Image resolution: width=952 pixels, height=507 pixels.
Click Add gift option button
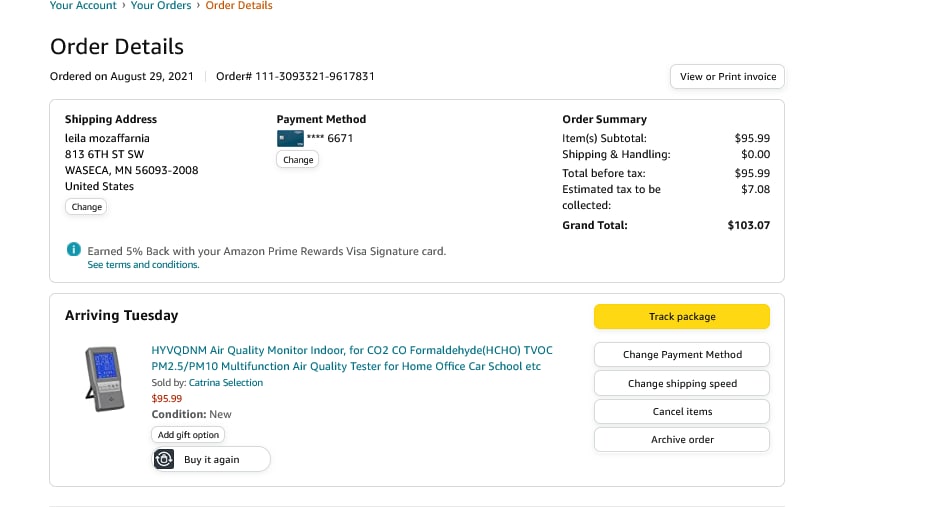tap(188, 435)
